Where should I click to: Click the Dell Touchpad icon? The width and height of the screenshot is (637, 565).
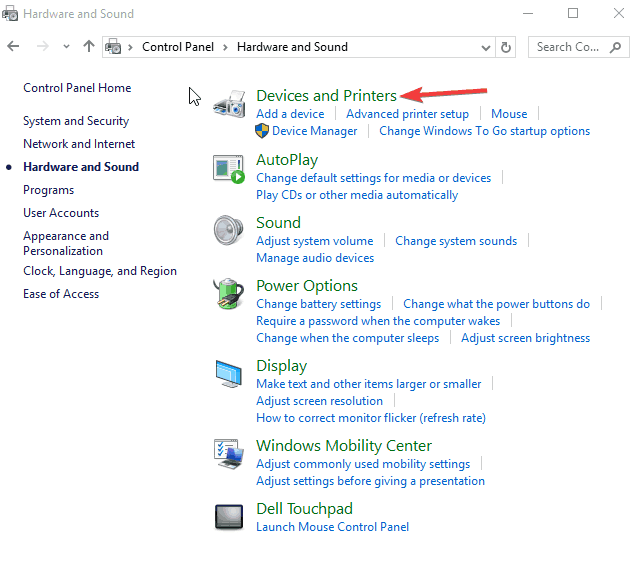point(229,517)
